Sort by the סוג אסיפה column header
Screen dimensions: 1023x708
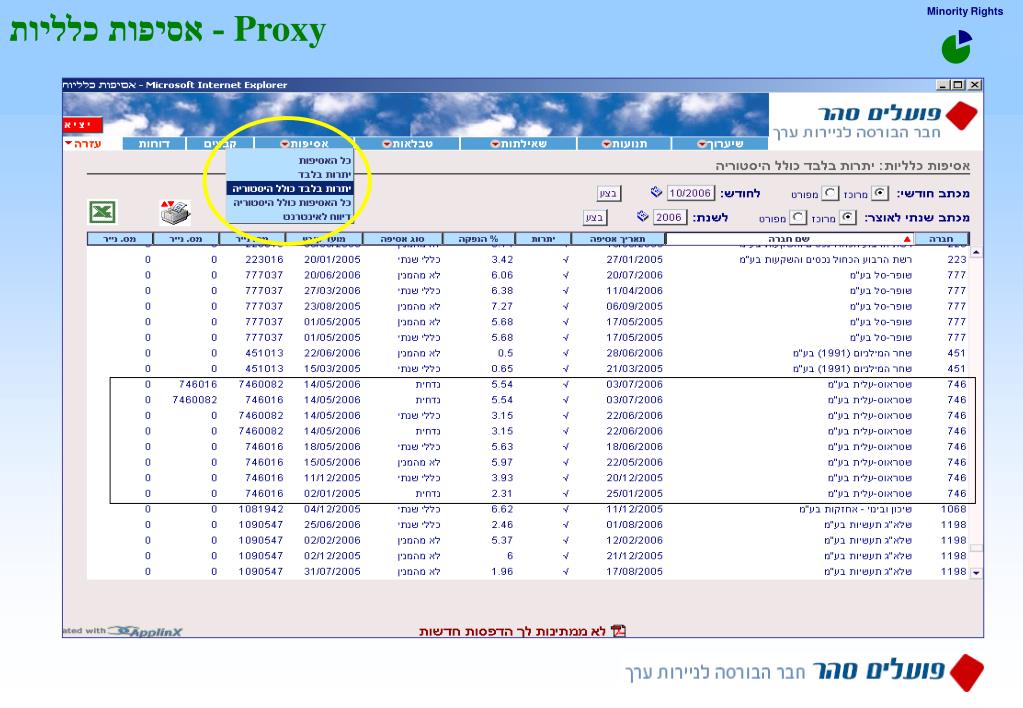point(403,239)
